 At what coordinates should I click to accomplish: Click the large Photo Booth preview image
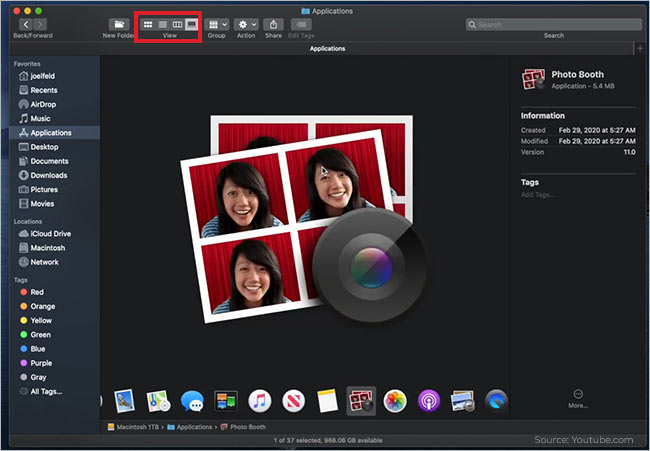click(x=304, y=219)
